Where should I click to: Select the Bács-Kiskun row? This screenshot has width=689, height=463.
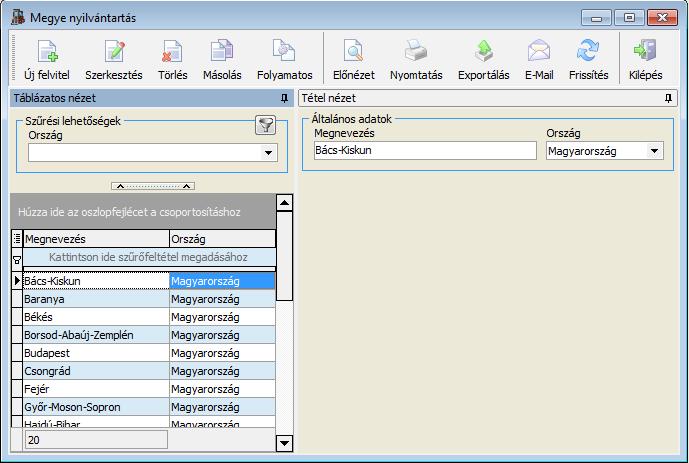pos(149,281)
